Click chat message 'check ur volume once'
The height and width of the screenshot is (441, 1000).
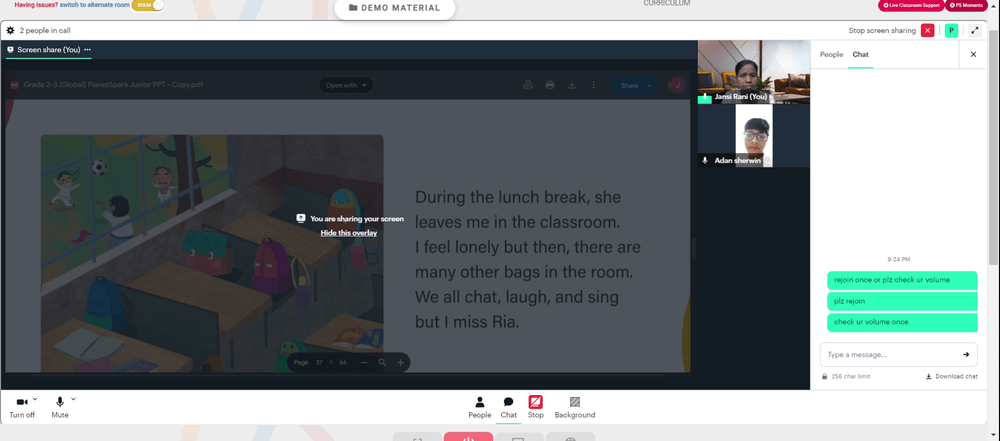tap(902, 322)
